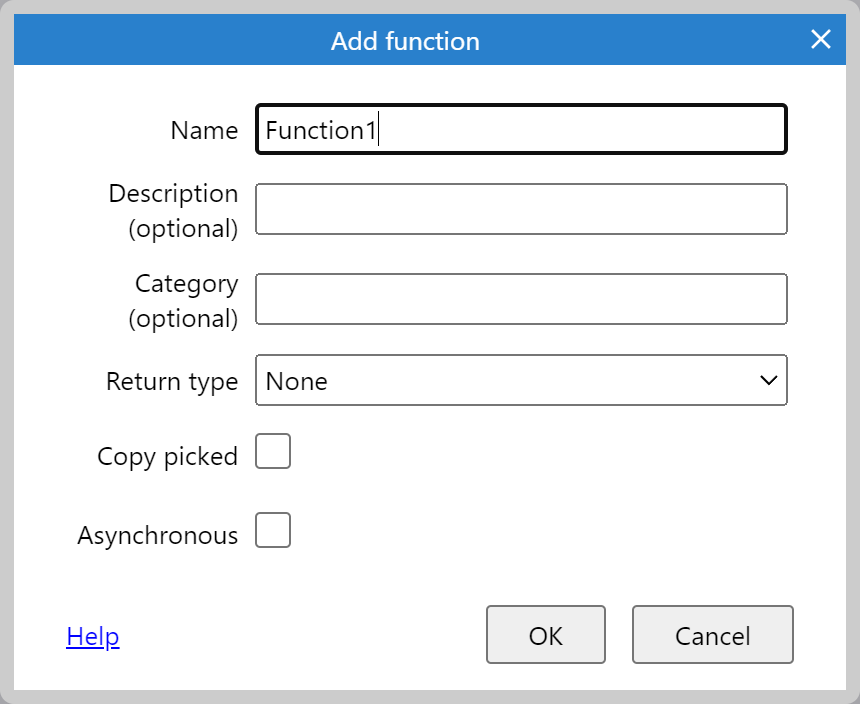
Task: Click the Description field
Action: (x=520, y=208)
